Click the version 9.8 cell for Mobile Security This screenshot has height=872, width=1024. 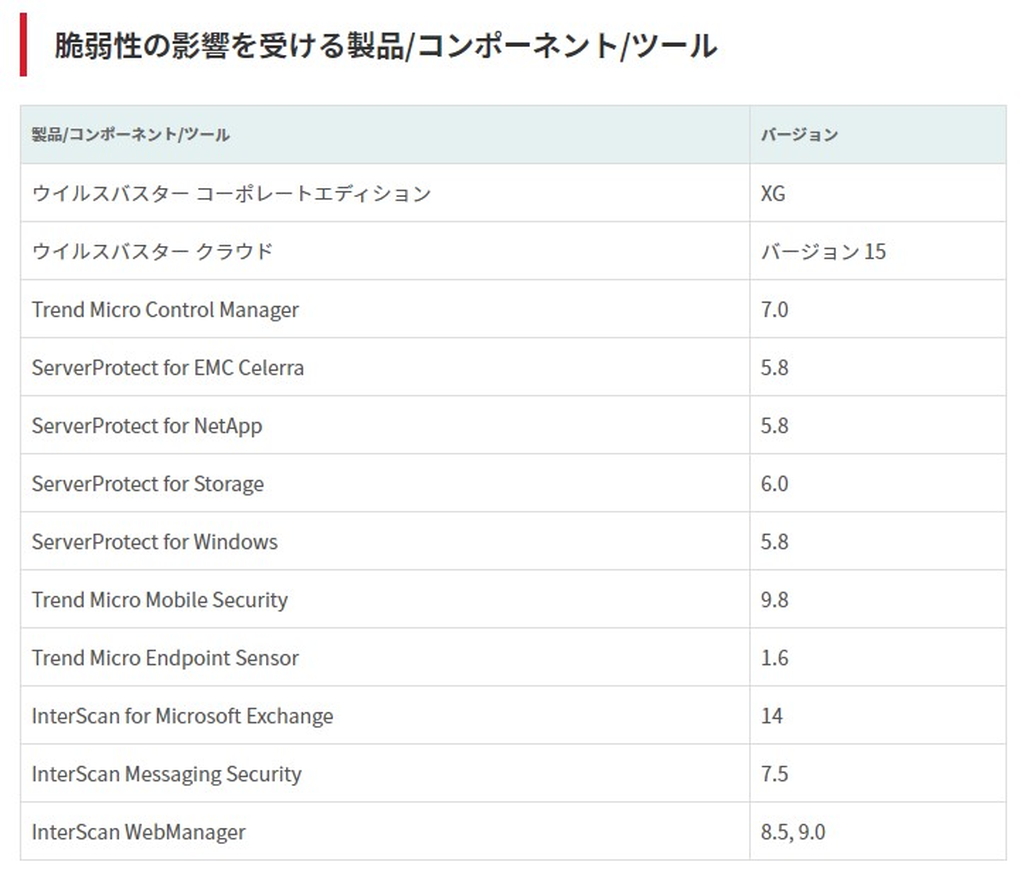[775, 599]
